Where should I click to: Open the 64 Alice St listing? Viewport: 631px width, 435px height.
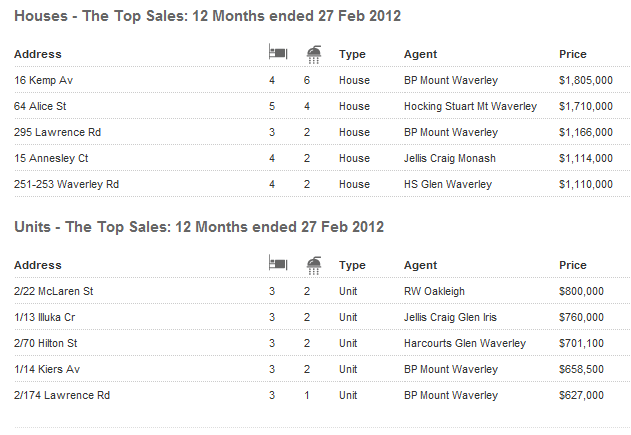(x=40, y=106)
